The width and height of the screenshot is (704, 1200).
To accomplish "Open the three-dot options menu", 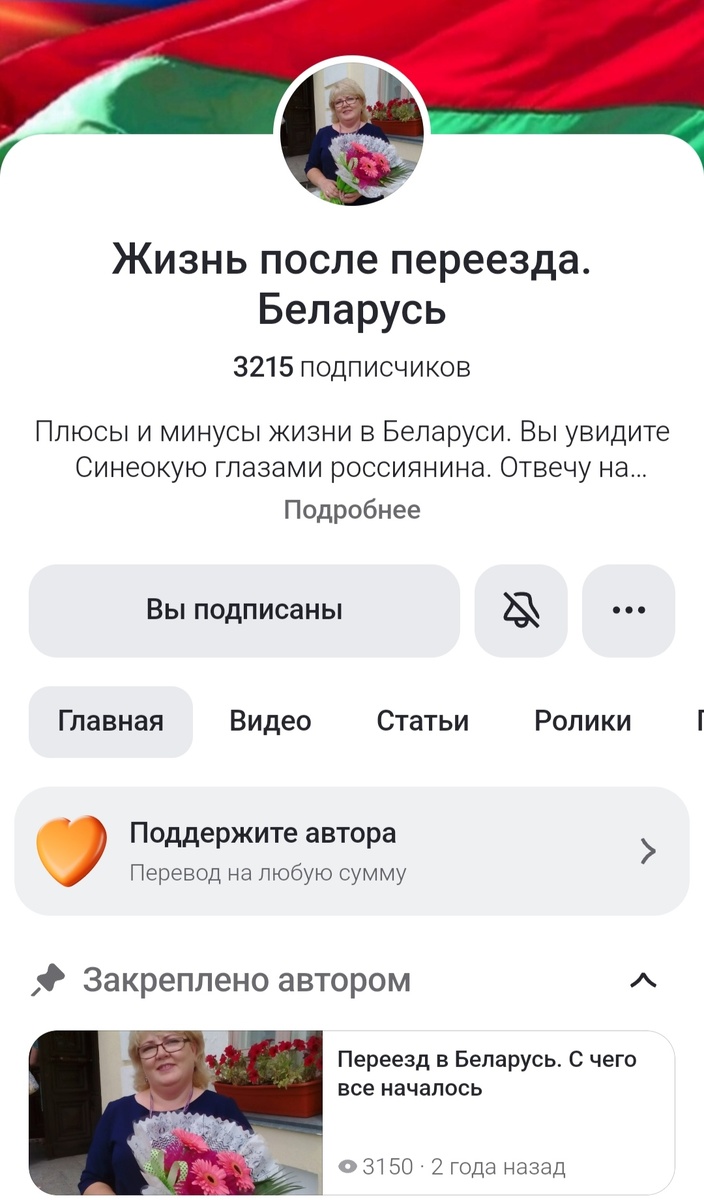I will [628, 611].
